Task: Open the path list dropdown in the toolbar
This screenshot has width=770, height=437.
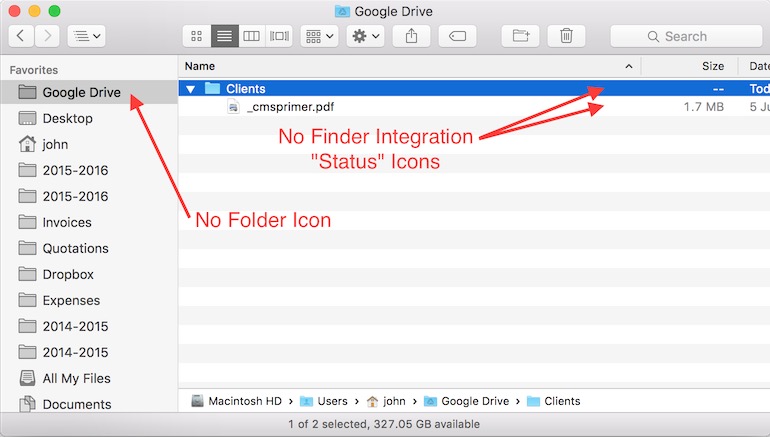Action: [x=86, y=36]
